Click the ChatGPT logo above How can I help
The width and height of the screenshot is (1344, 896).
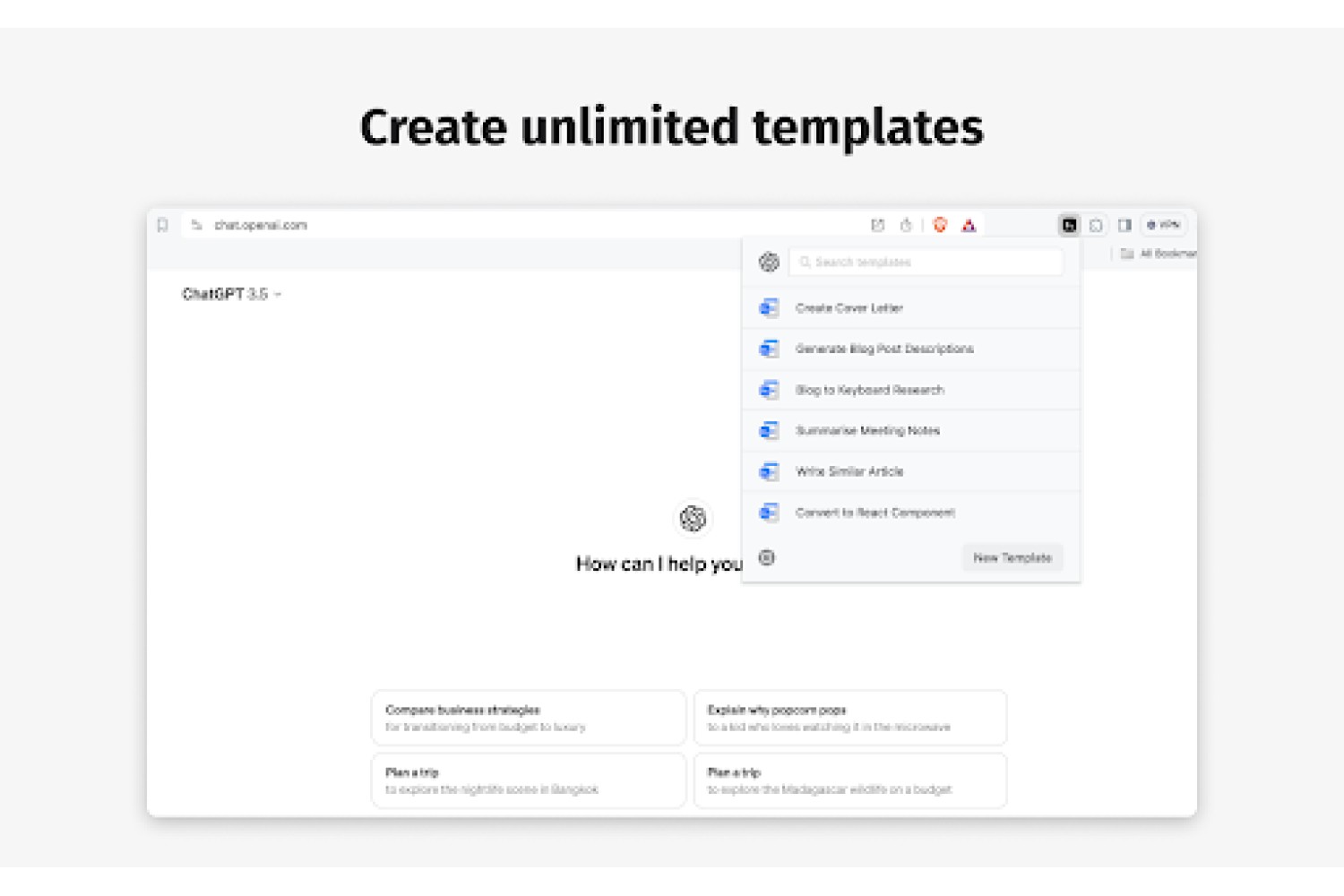[x=693, y=518]
